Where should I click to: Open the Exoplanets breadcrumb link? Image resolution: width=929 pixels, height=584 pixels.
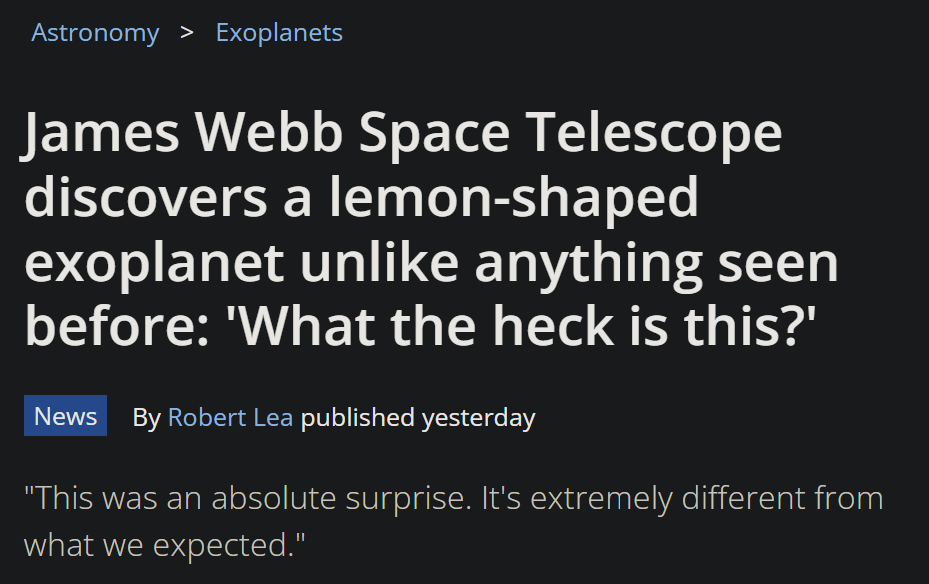(279, 33)
